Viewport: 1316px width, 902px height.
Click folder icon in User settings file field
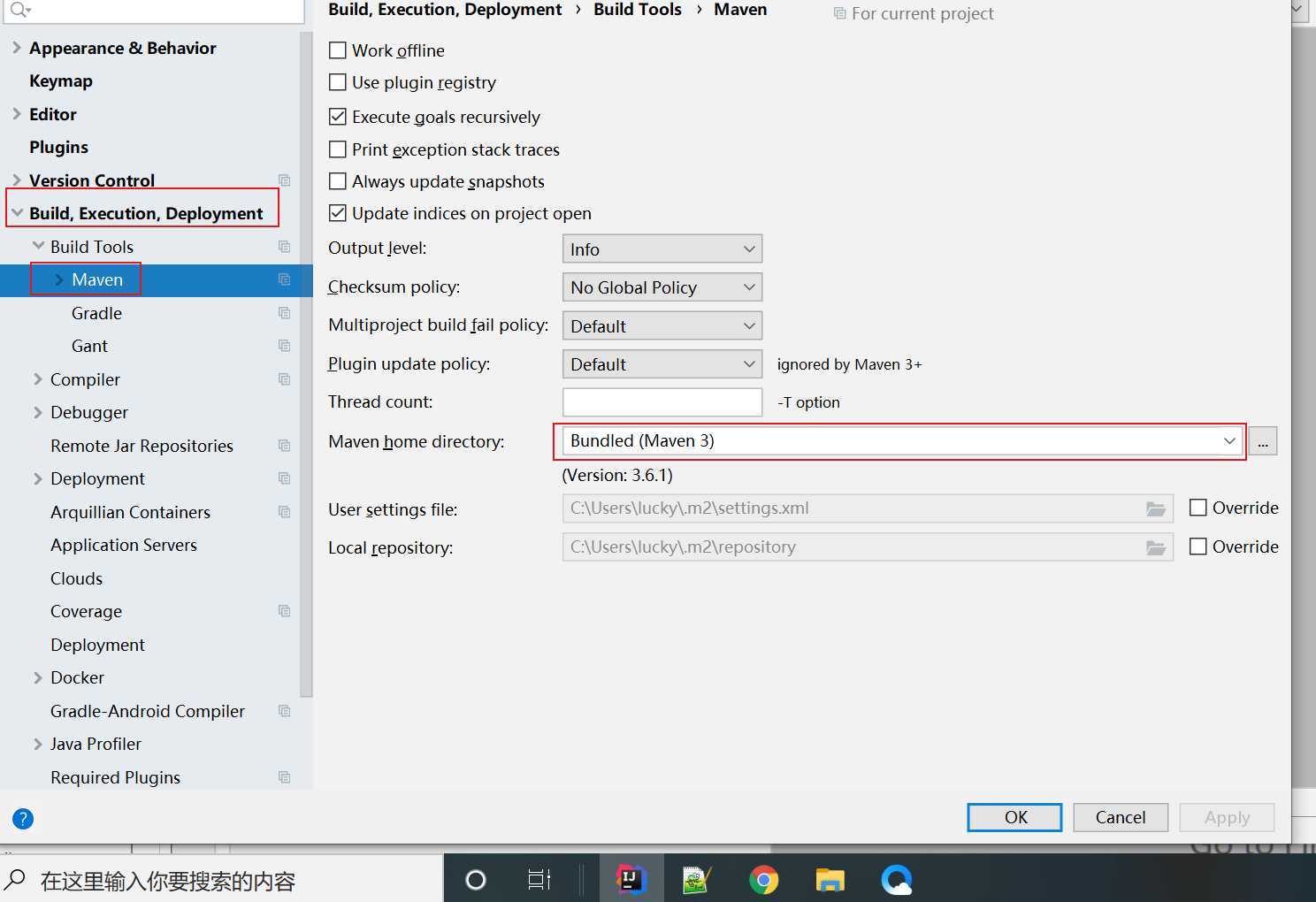[x=1155, y=508]
